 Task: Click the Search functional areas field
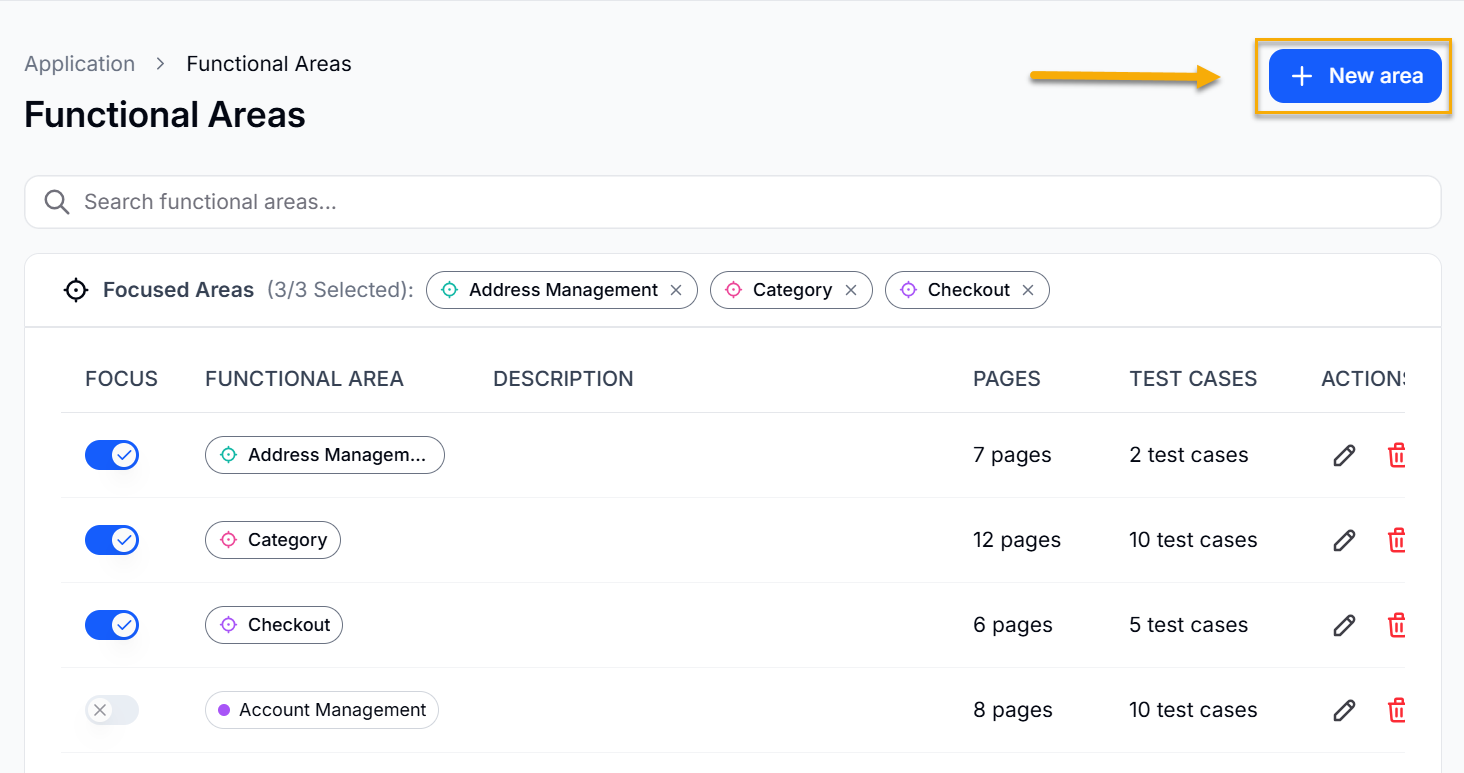click(x=732, y=202)
